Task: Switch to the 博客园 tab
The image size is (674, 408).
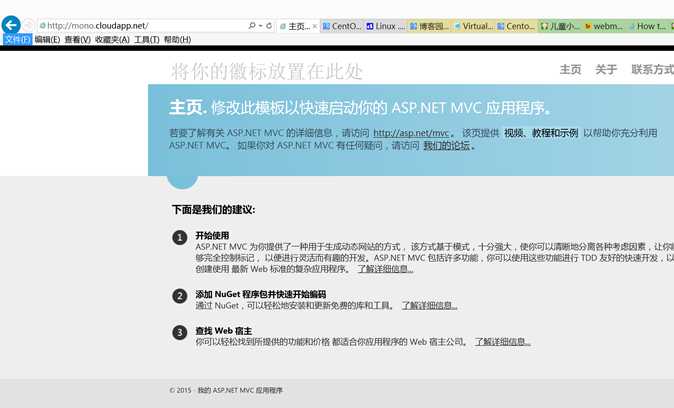Action: tap(429, 26)
